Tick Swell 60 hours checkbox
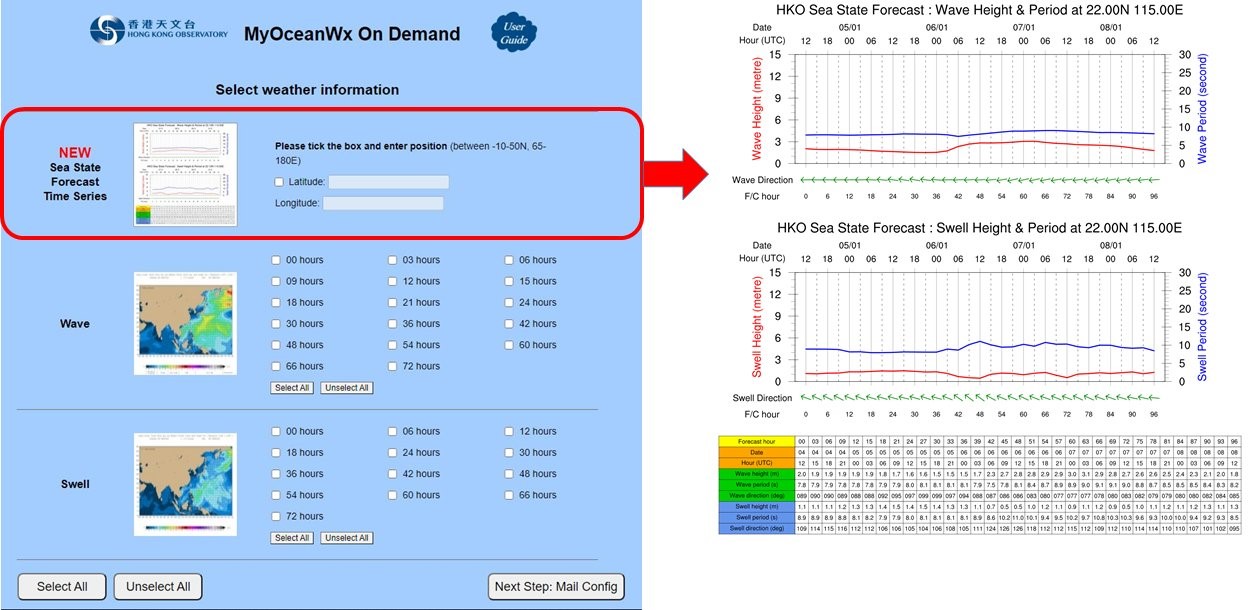Viewport: 1252px width, 610px height. pyautogui.click(x=394, y=495)
